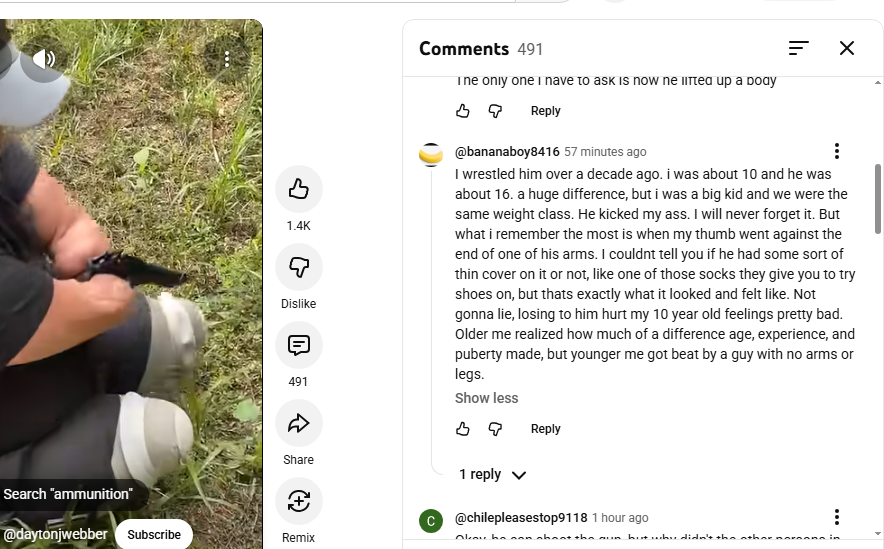Screen dimensions: 884x549
Task: Click the comments panel scrollbar
Action: coord(878,200)
